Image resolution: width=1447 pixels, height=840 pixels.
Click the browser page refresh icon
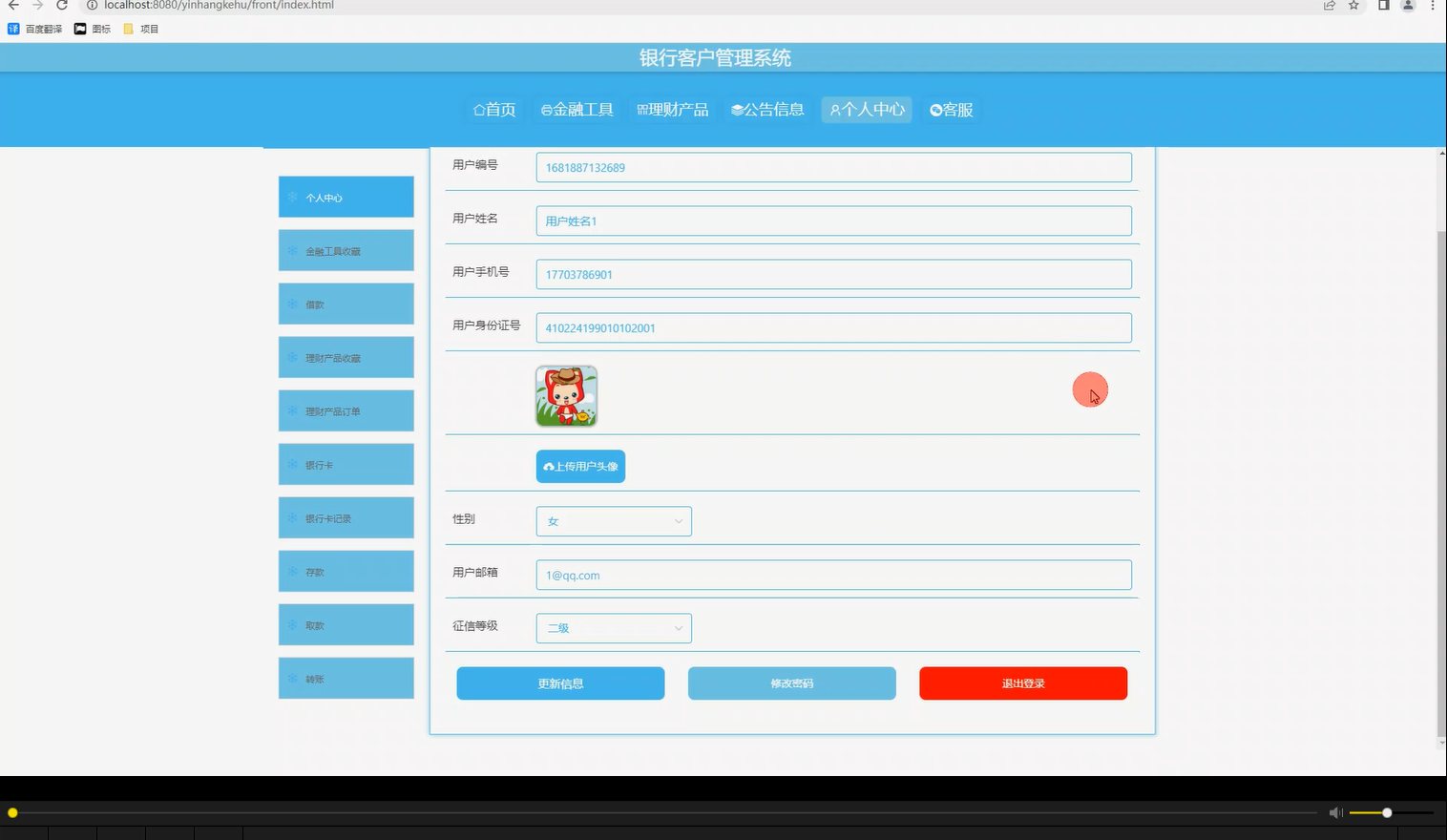(61, 6)
